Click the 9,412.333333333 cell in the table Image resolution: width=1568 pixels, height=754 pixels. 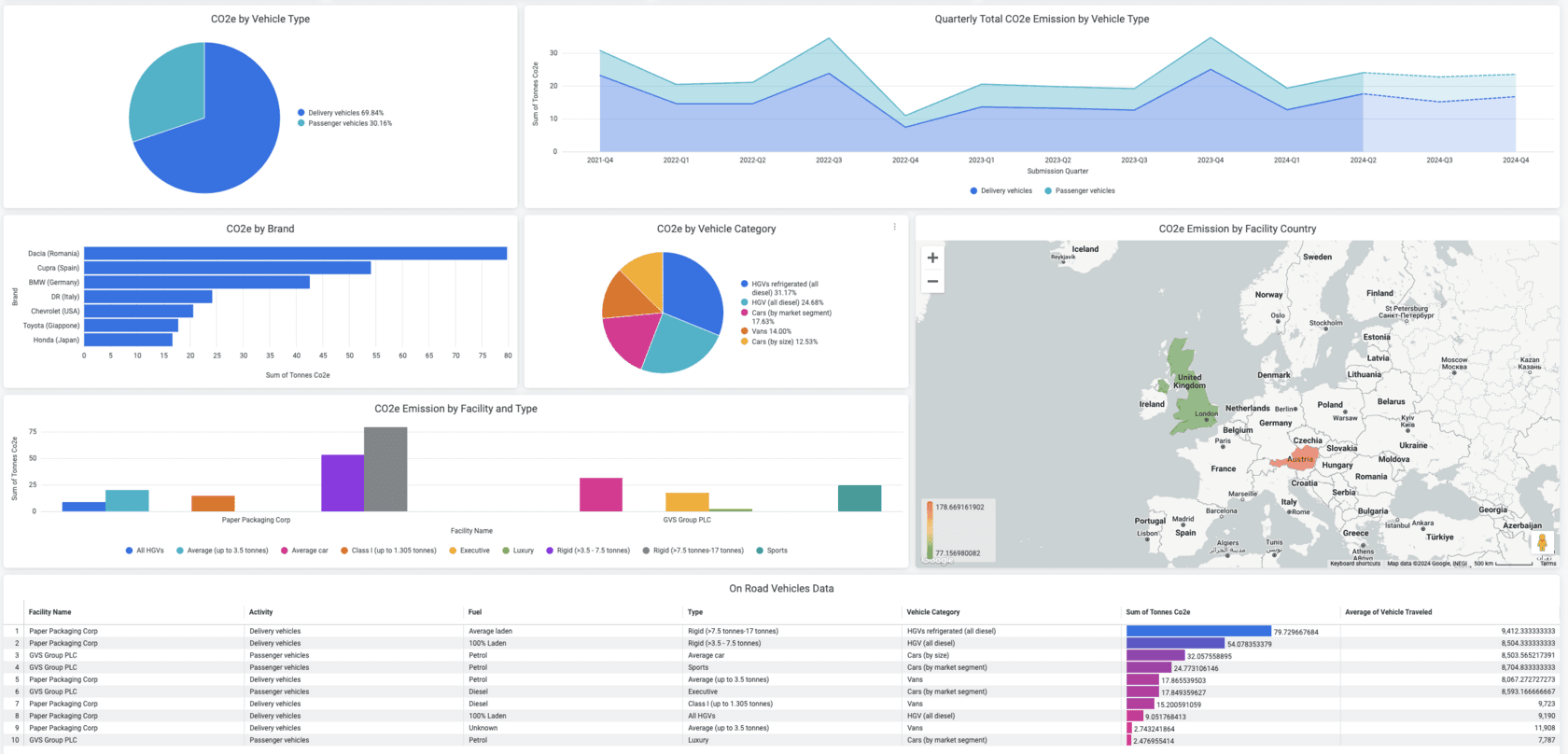(1529, 631)
